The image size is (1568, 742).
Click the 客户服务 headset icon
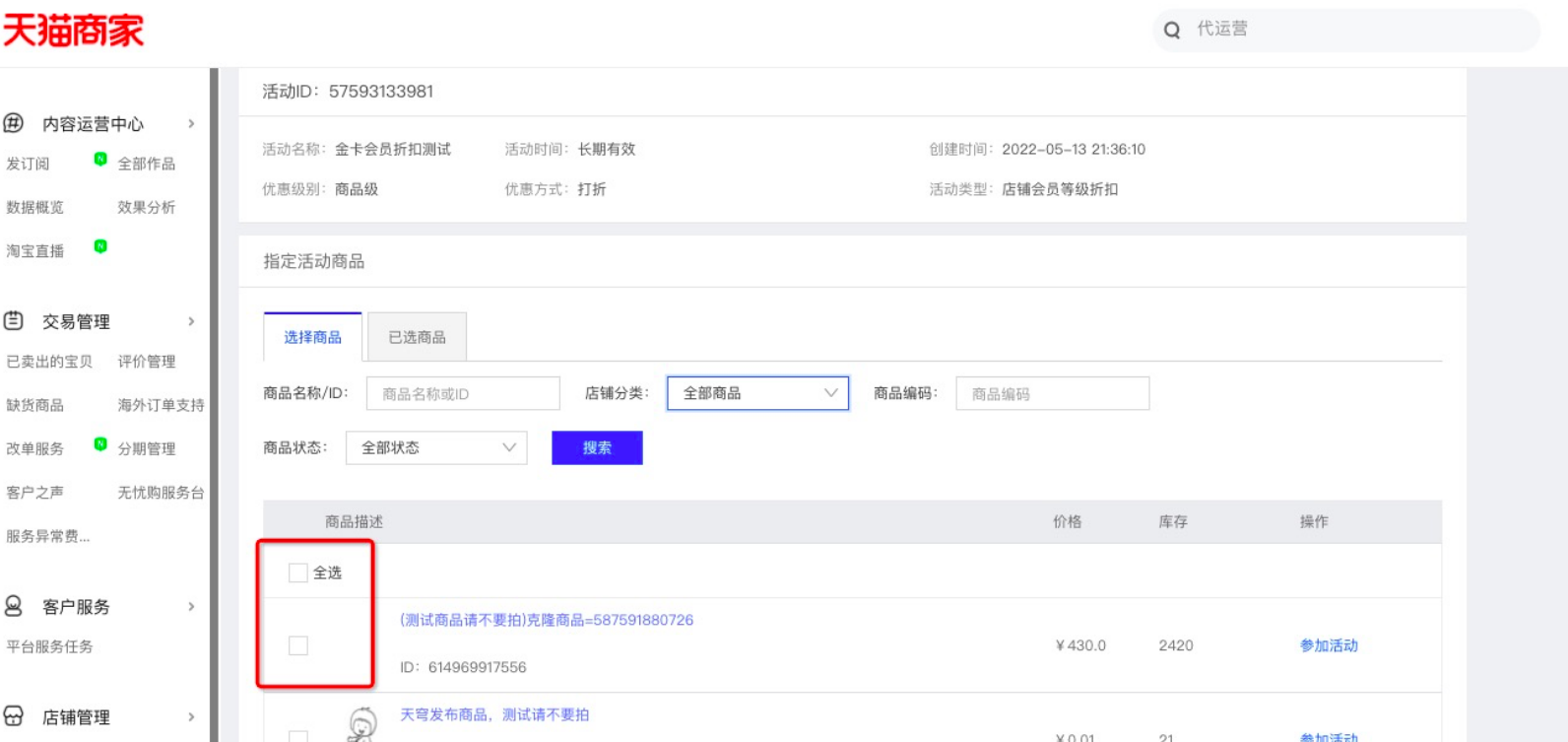[x=14, y=606]
